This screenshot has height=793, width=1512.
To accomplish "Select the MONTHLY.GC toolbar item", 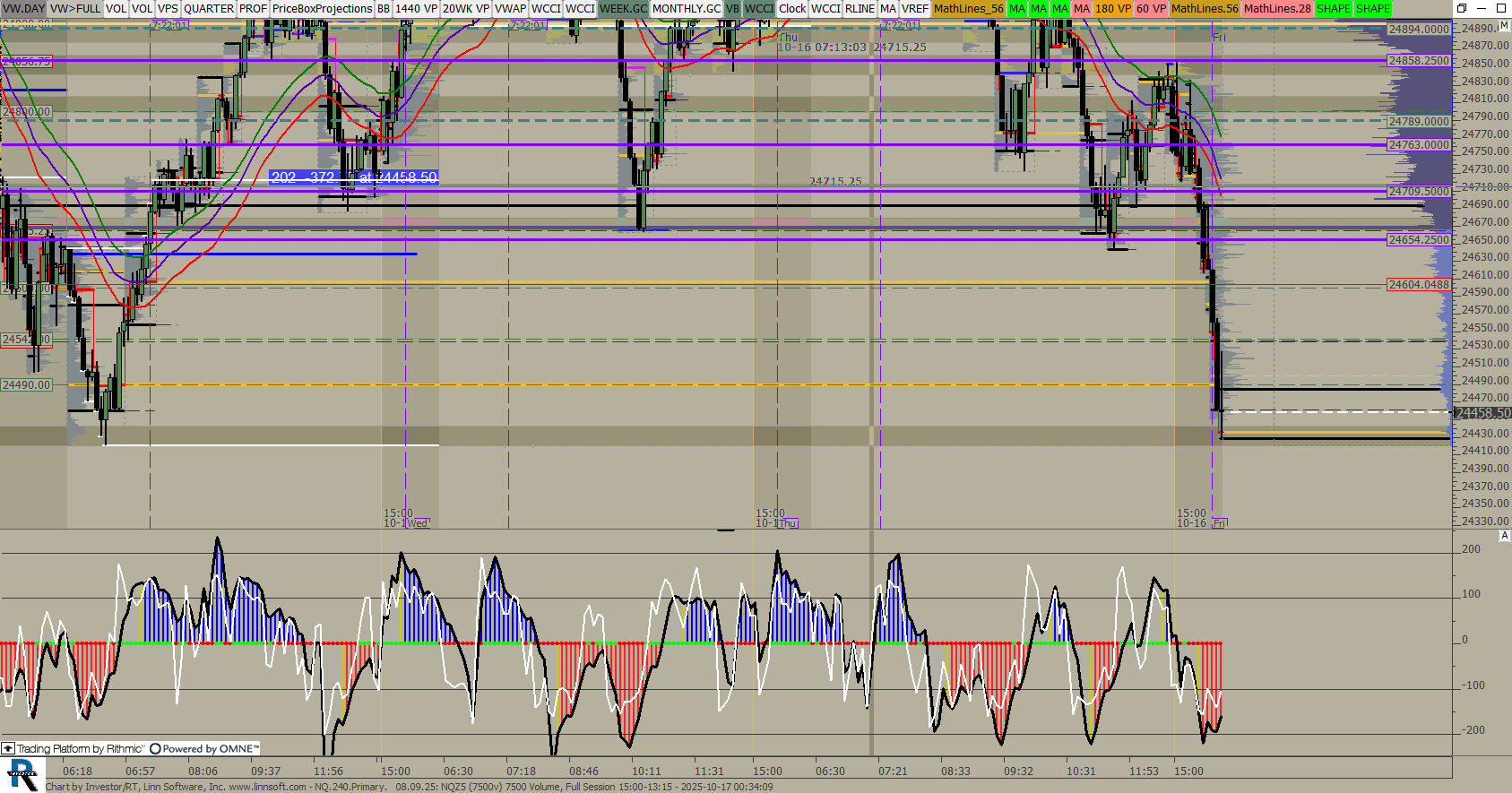I will point(686,8).
